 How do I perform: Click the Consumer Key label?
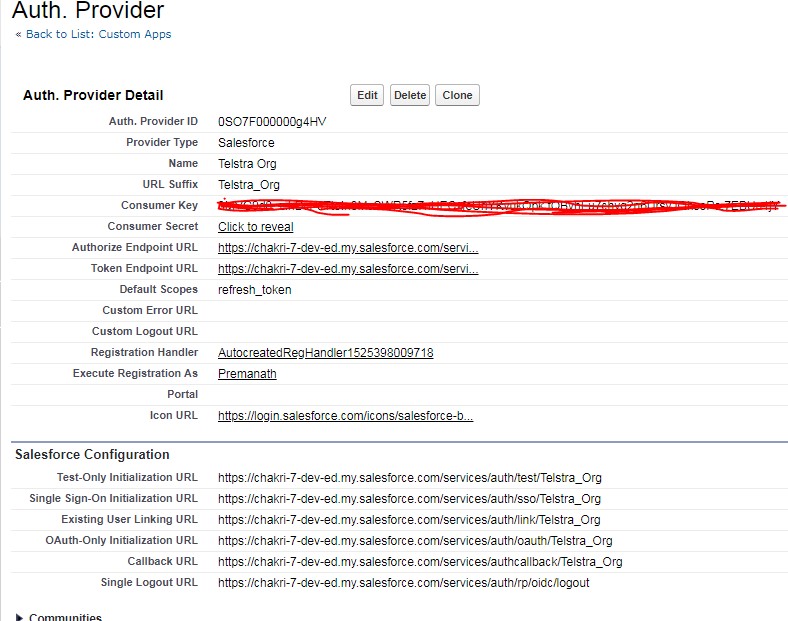pyautogui.click(x=159, y=205)
